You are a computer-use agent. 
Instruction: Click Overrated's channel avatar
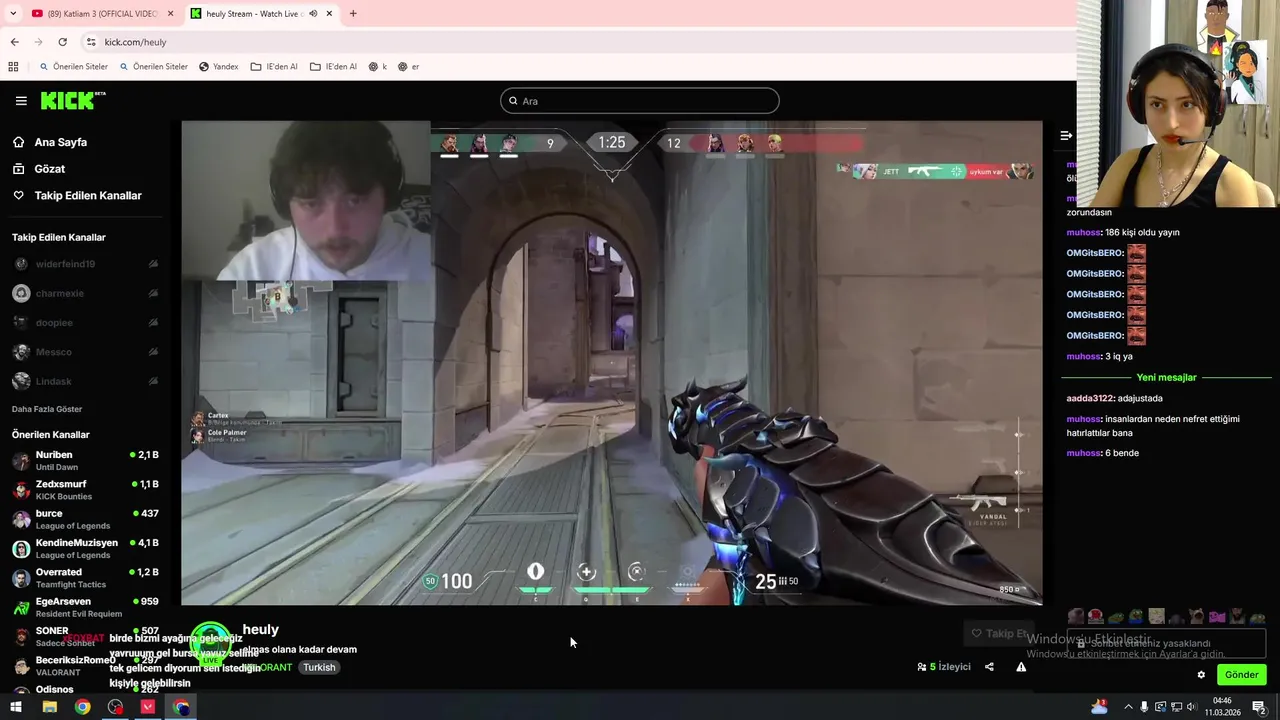pyautogui.click(x=21, y=578)
